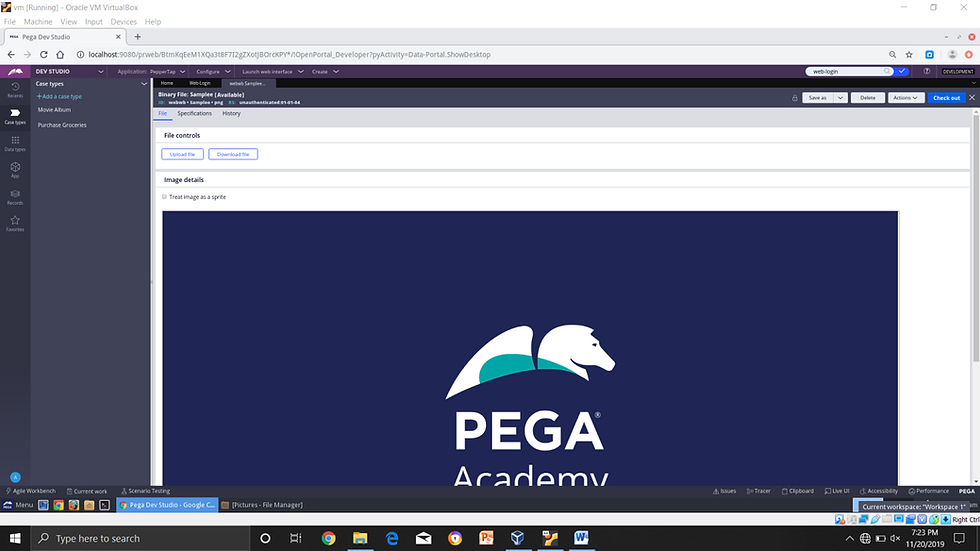The image size is (980, 551).
Task: Open the Web-Login workspace tab
Action: (x=200, y=83)
